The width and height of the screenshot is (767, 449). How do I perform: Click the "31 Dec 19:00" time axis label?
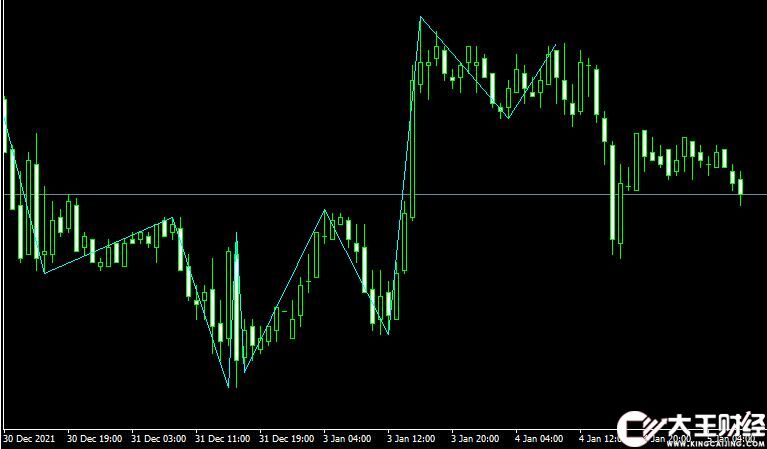[287, 438]
